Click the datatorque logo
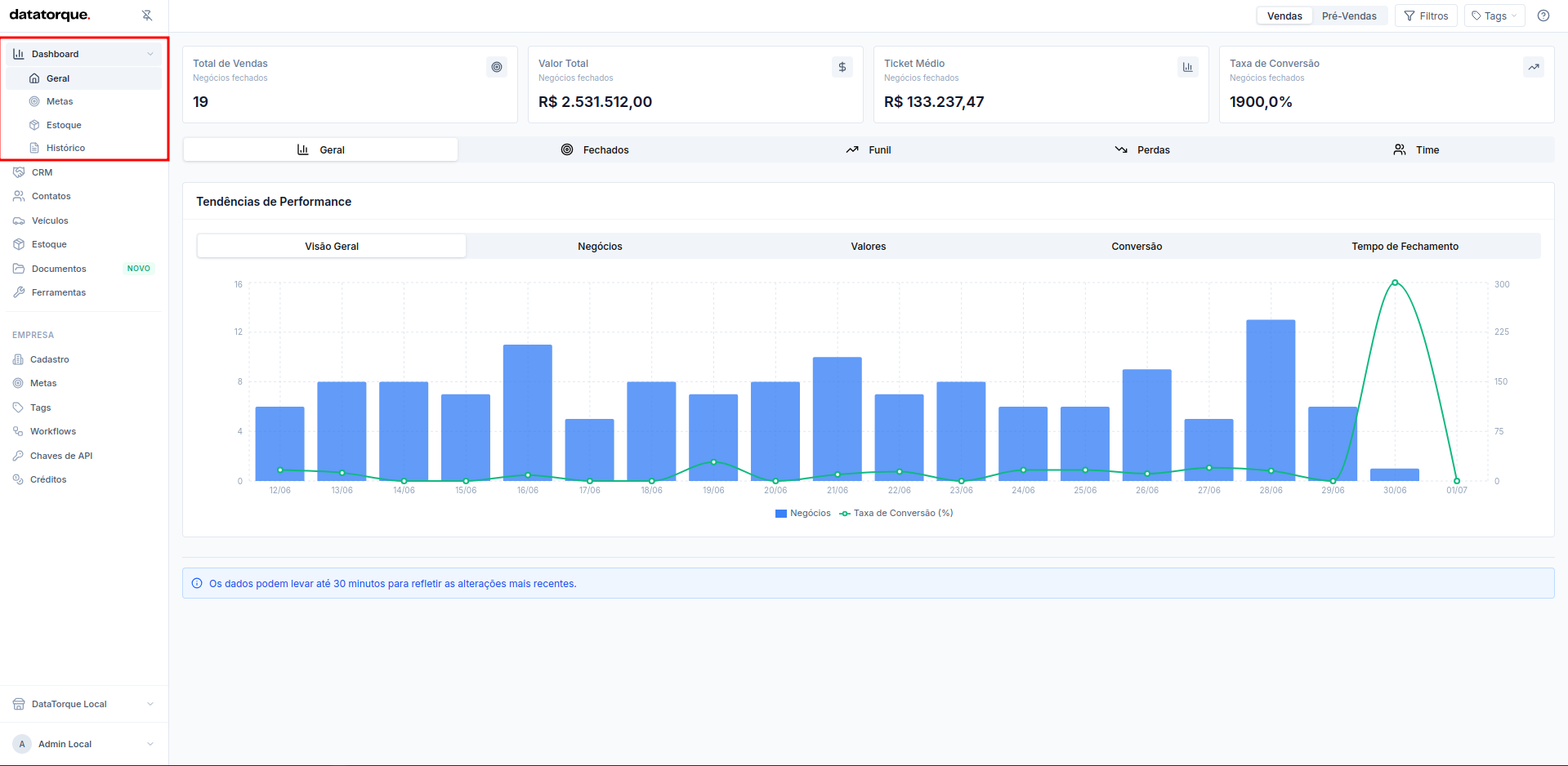The height and width of the screenshot is (766, 1568). (50, 15)
